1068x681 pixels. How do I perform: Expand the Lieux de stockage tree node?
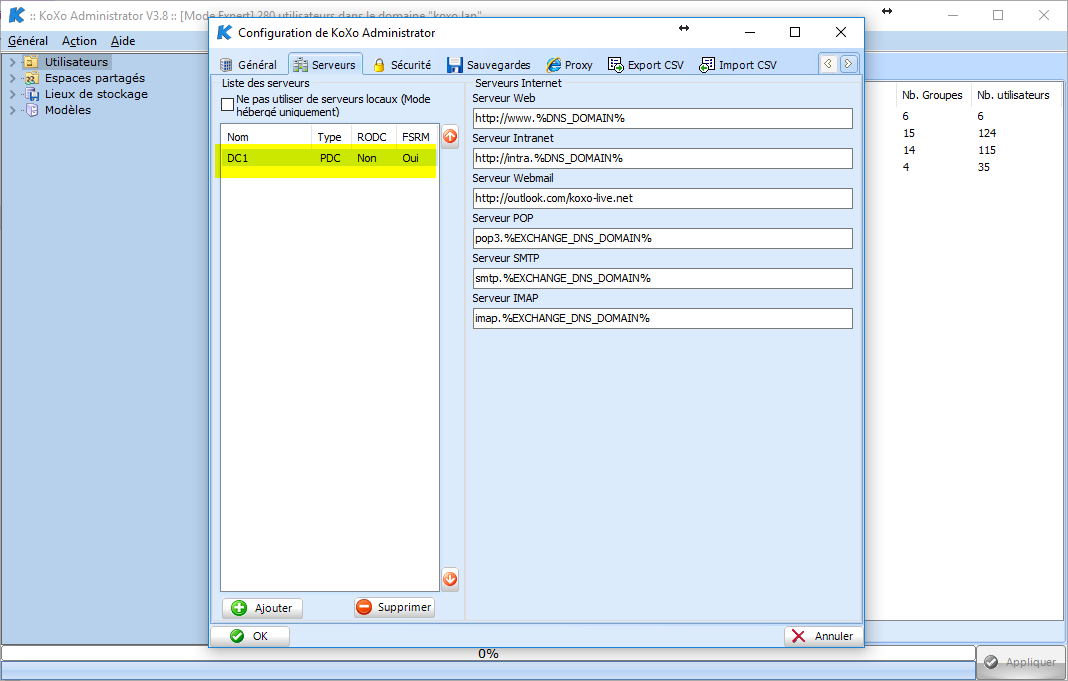(x=12, y=94)
